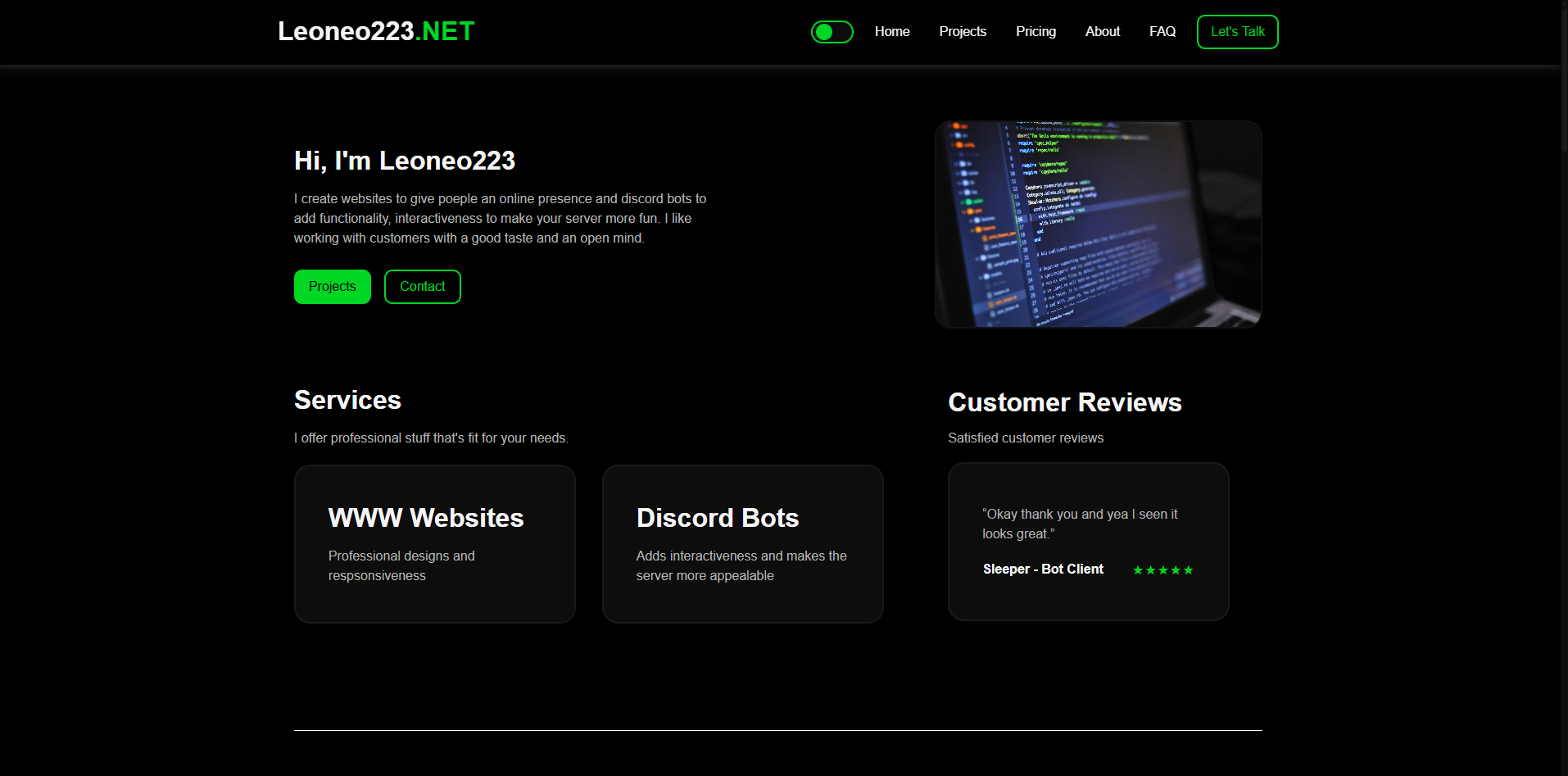Navigate to the About section
Image resolution: width=1568 pixels, height=776 pixels.
(x=1102, y=32)
